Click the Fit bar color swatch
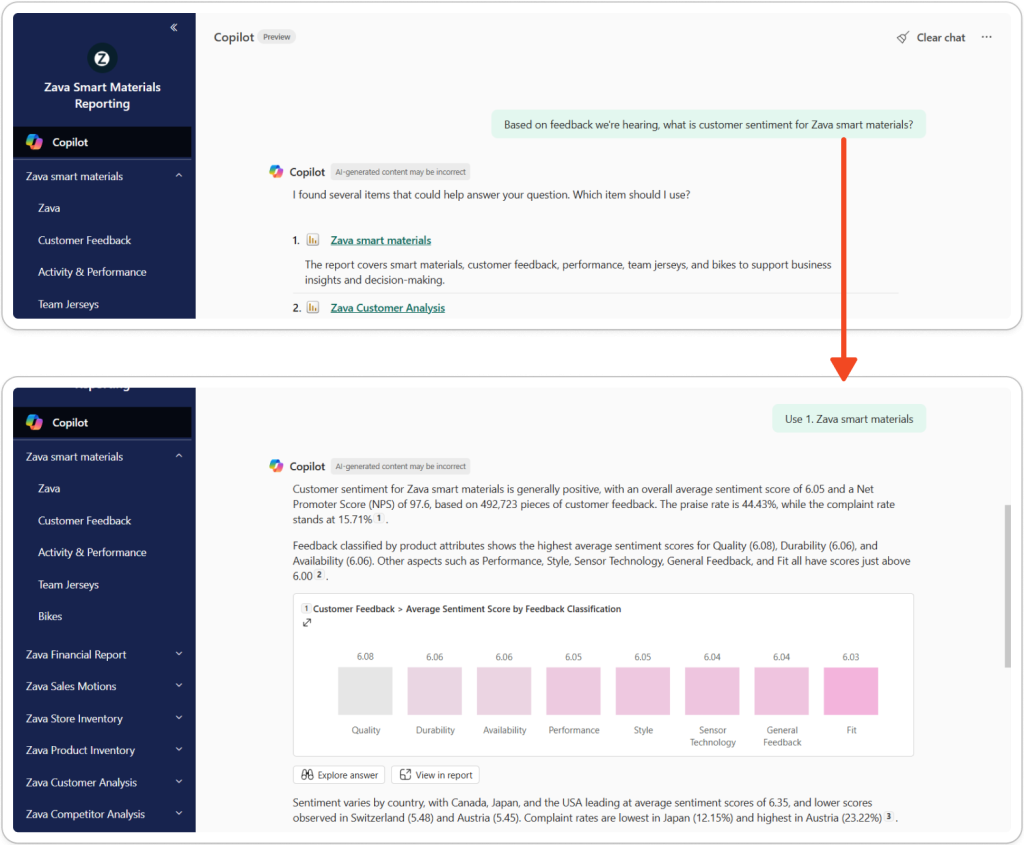 pyautogui.click(x=850, y=691)
